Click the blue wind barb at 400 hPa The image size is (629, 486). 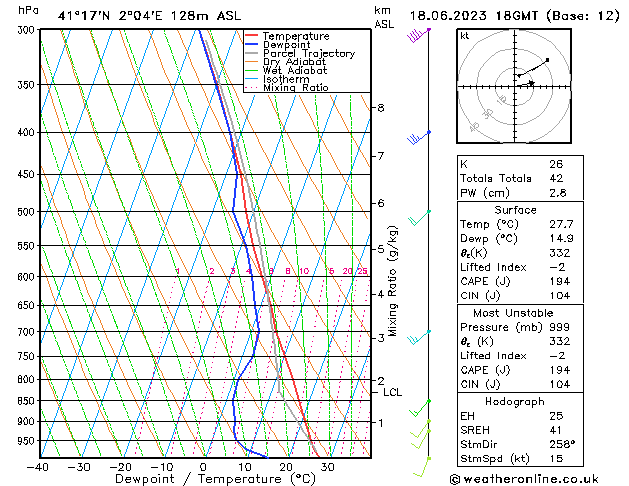coord(419,138)
